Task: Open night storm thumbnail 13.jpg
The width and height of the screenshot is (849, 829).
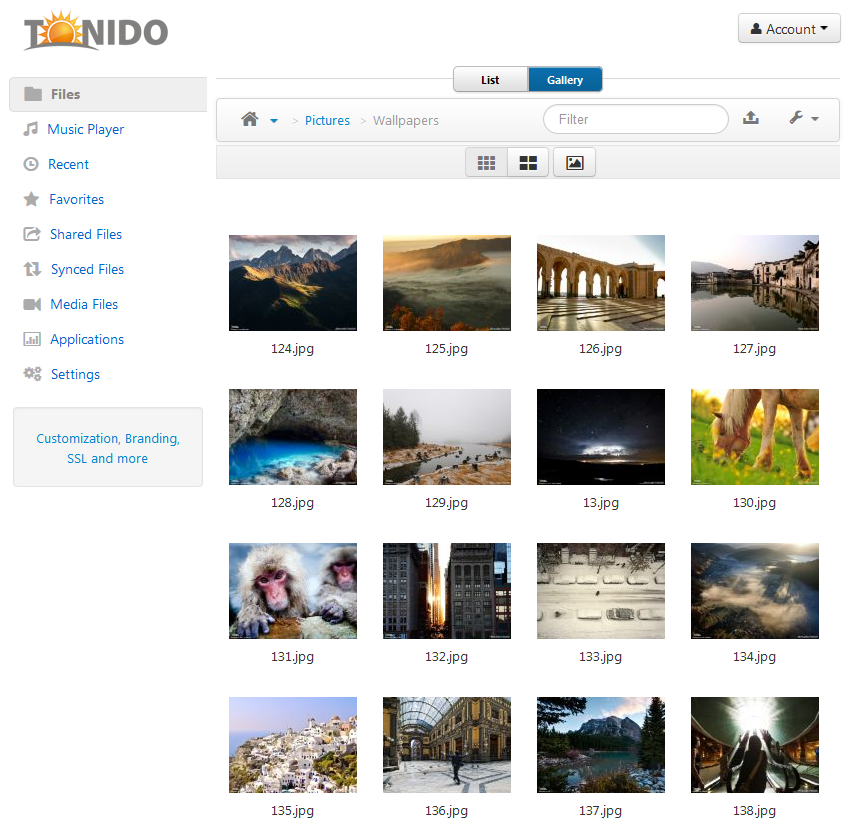Action: 601,437
